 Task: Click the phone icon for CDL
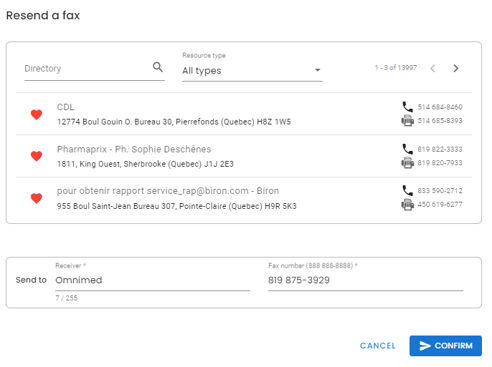(x=407, y=107)
